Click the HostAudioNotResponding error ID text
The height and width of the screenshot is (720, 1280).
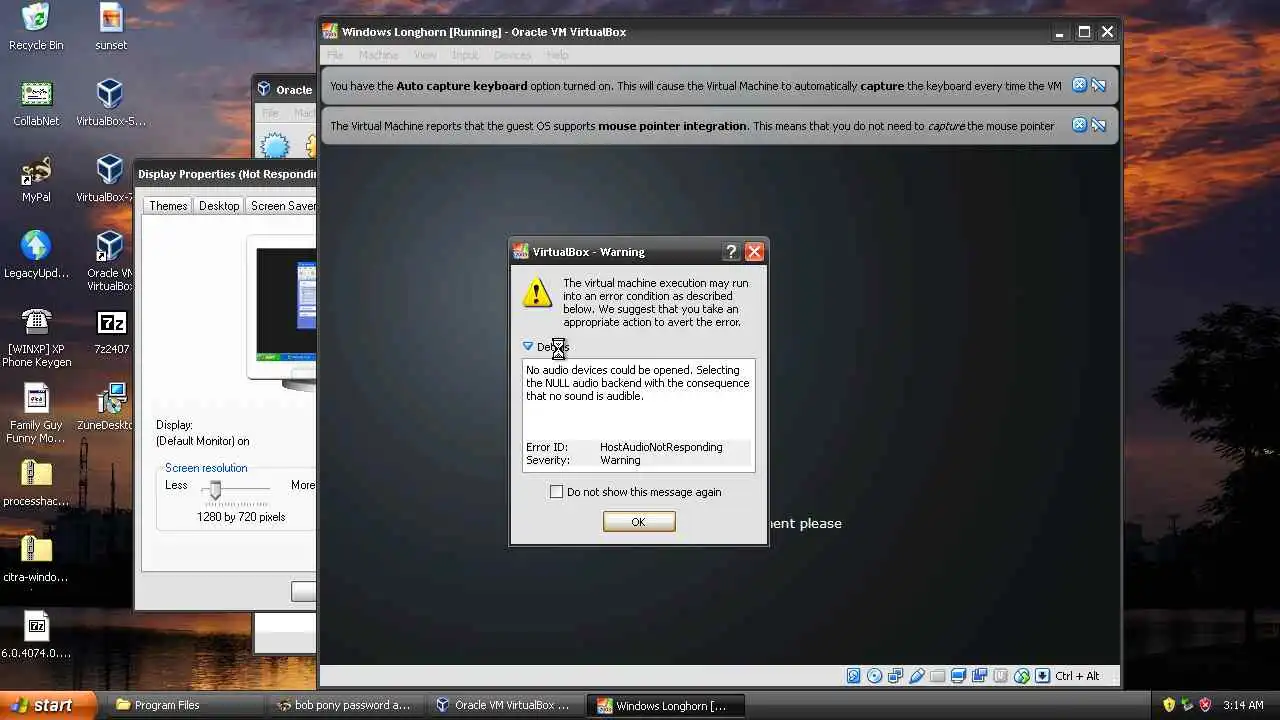click(x=661, y=447)
